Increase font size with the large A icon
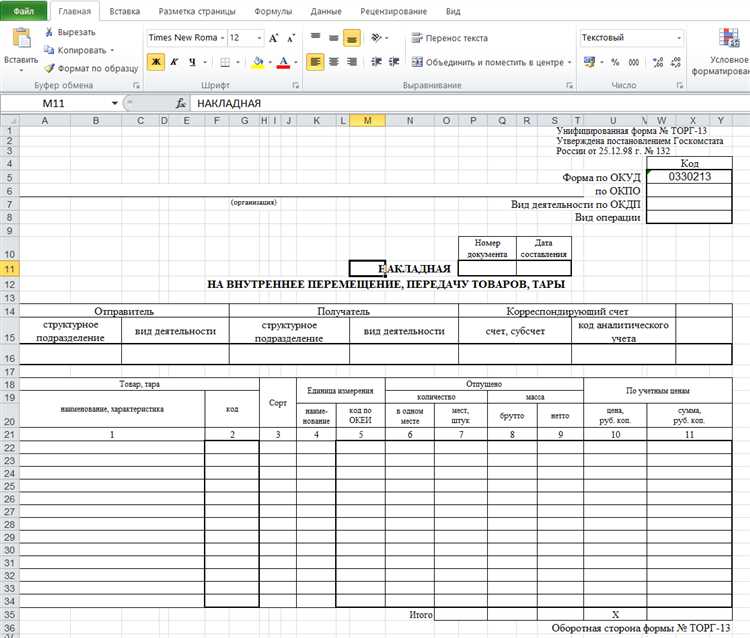The image size is (750, 638). pyautogui.click(x=274, y=38)
